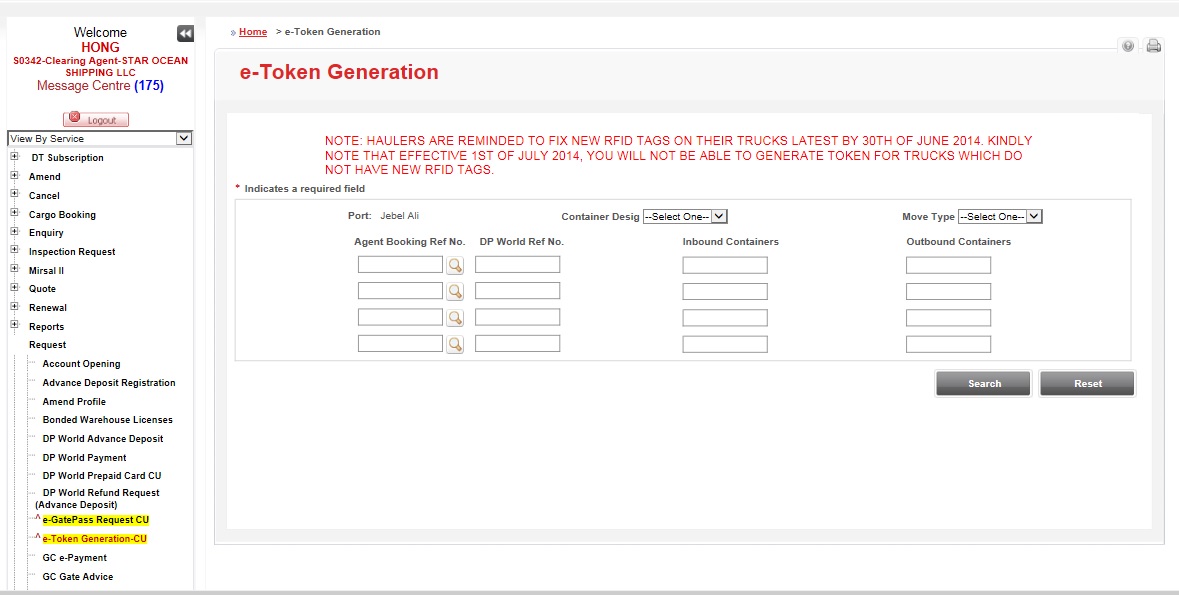Viewport: 1179px width, 595px height.
Task: Print the page using the printer icon
Action: 1153,46
